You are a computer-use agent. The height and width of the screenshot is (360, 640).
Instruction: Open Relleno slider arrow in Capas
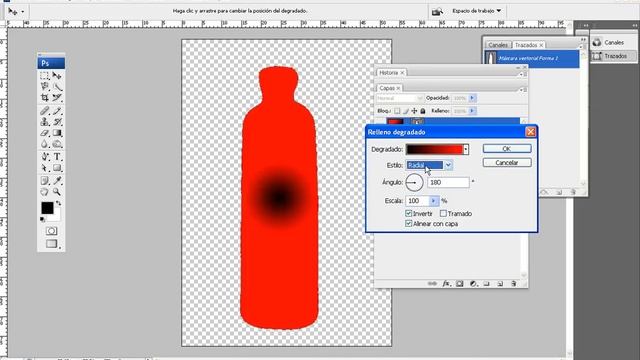click(472, 111)
